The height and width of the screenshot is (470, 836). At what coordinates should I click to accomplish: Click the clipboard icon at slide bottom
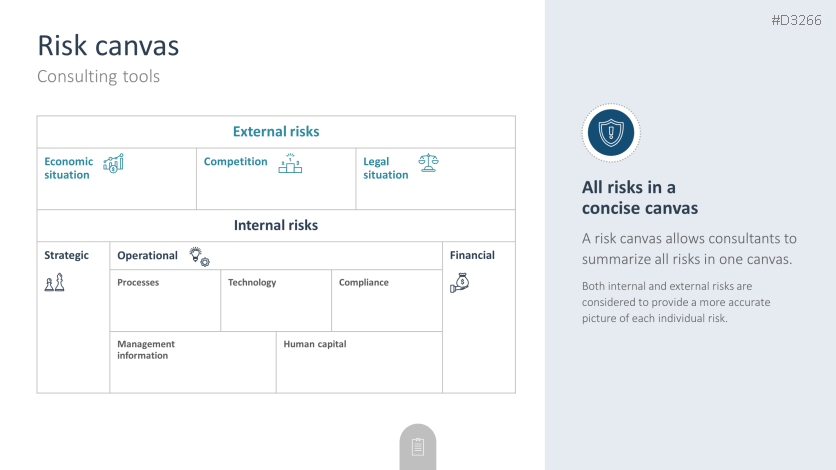click(418, 447)
